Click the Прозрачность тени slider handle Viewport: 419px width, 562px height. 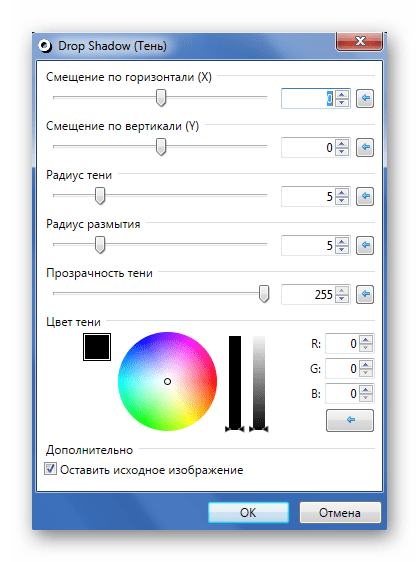[x=264, y=294]
